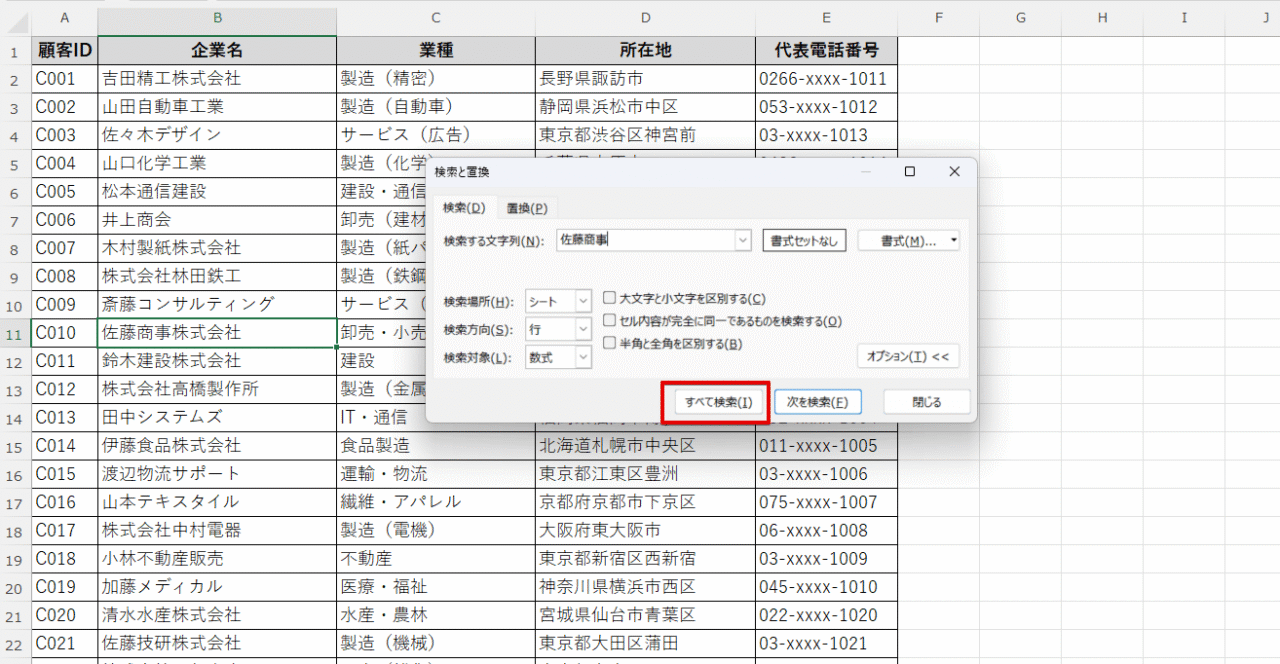Viewport: 1280px width, 664px height.
Task: Open the 検索場所 dropdown showing シート
Action: [582, 301]
